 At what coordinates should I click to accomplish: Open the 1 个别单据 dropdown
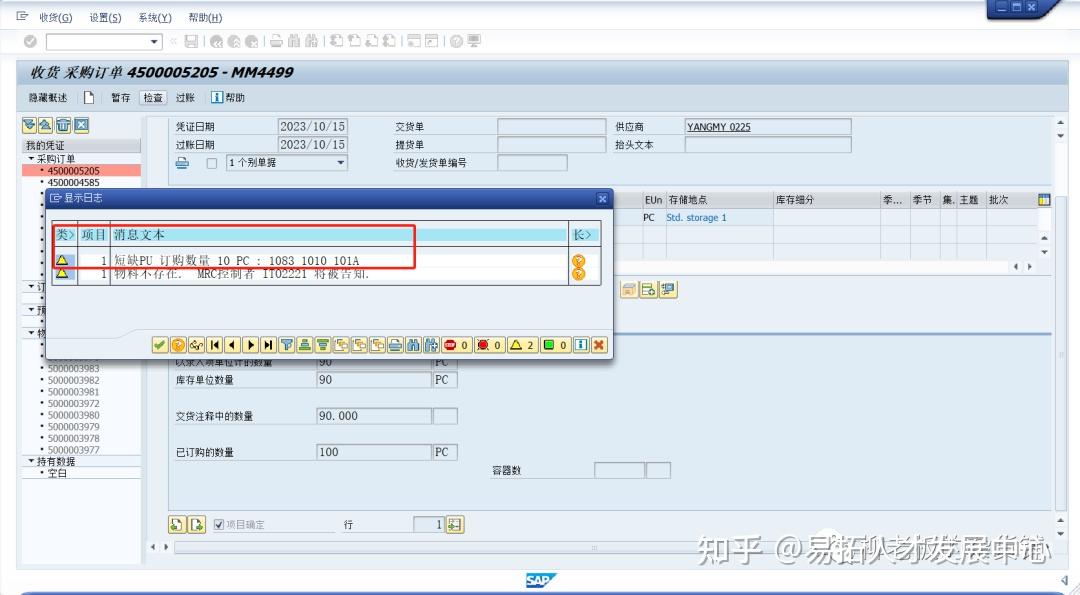tap(340, 162)
